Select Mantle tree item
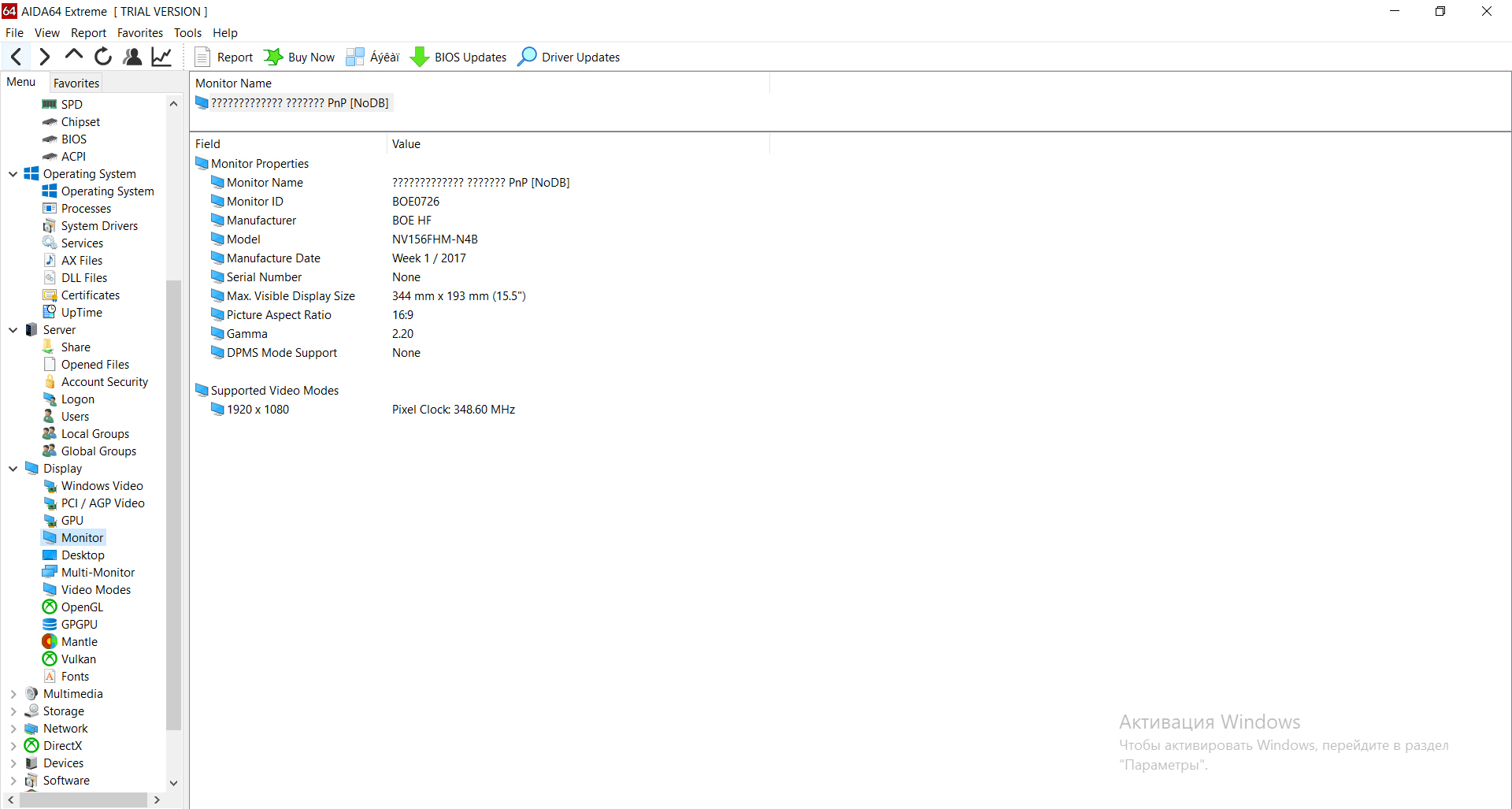Screen dimensions: 1512x809 (70, 642)
